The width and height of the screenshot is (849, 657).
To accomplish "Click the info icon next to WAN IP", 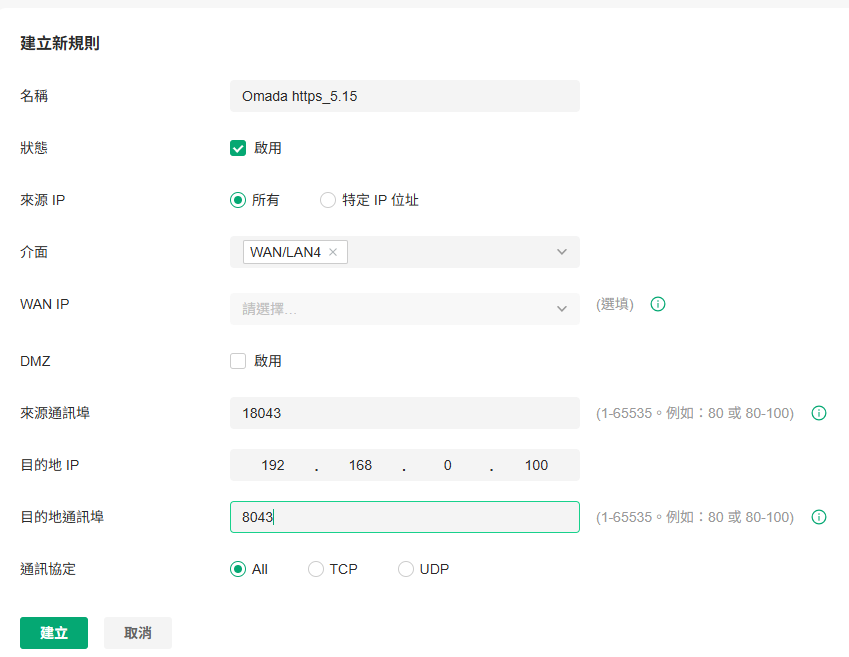I will pyautogui.click(x=657, y=304).
